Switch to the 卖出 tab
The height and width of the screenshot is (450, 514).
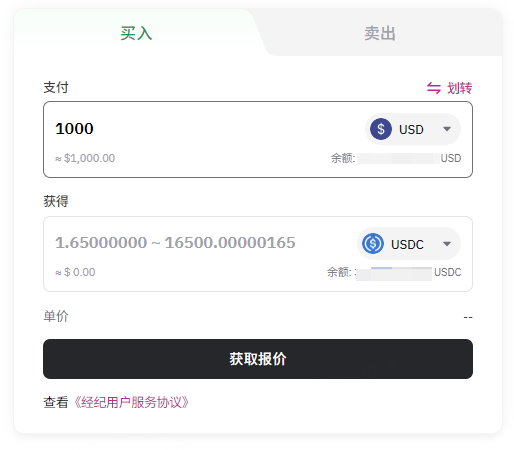coord(380,33)
